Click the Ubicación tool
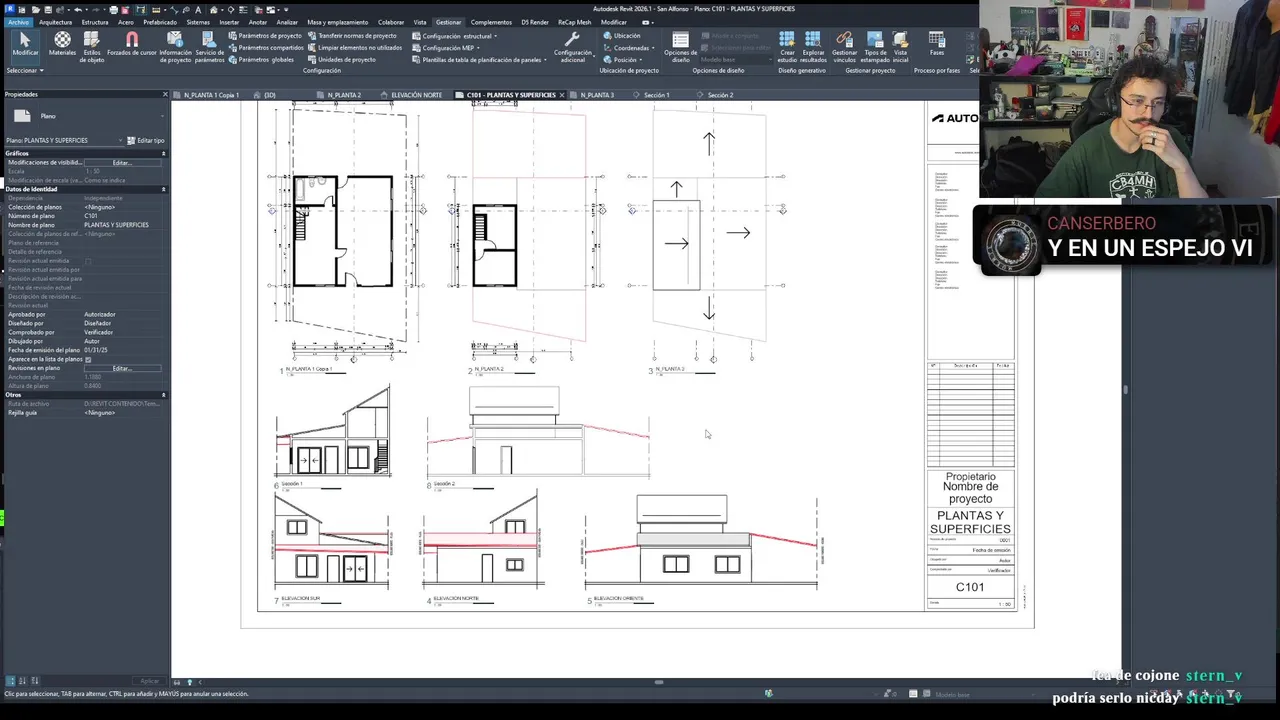The height and width of the screenshot is (720, 1280). click(x=621, y=36)
